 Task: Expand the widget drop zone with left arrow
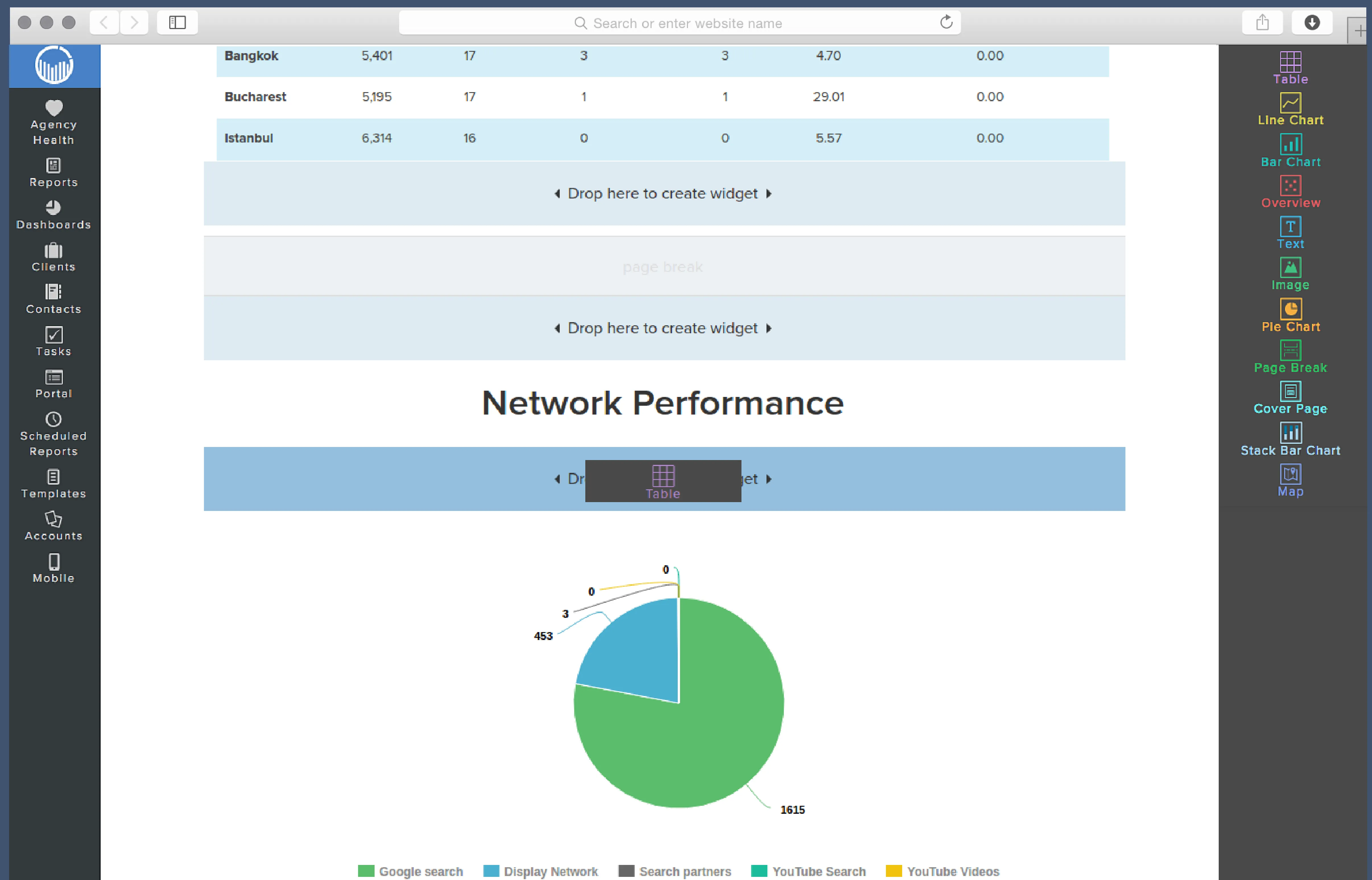[558, 194]
